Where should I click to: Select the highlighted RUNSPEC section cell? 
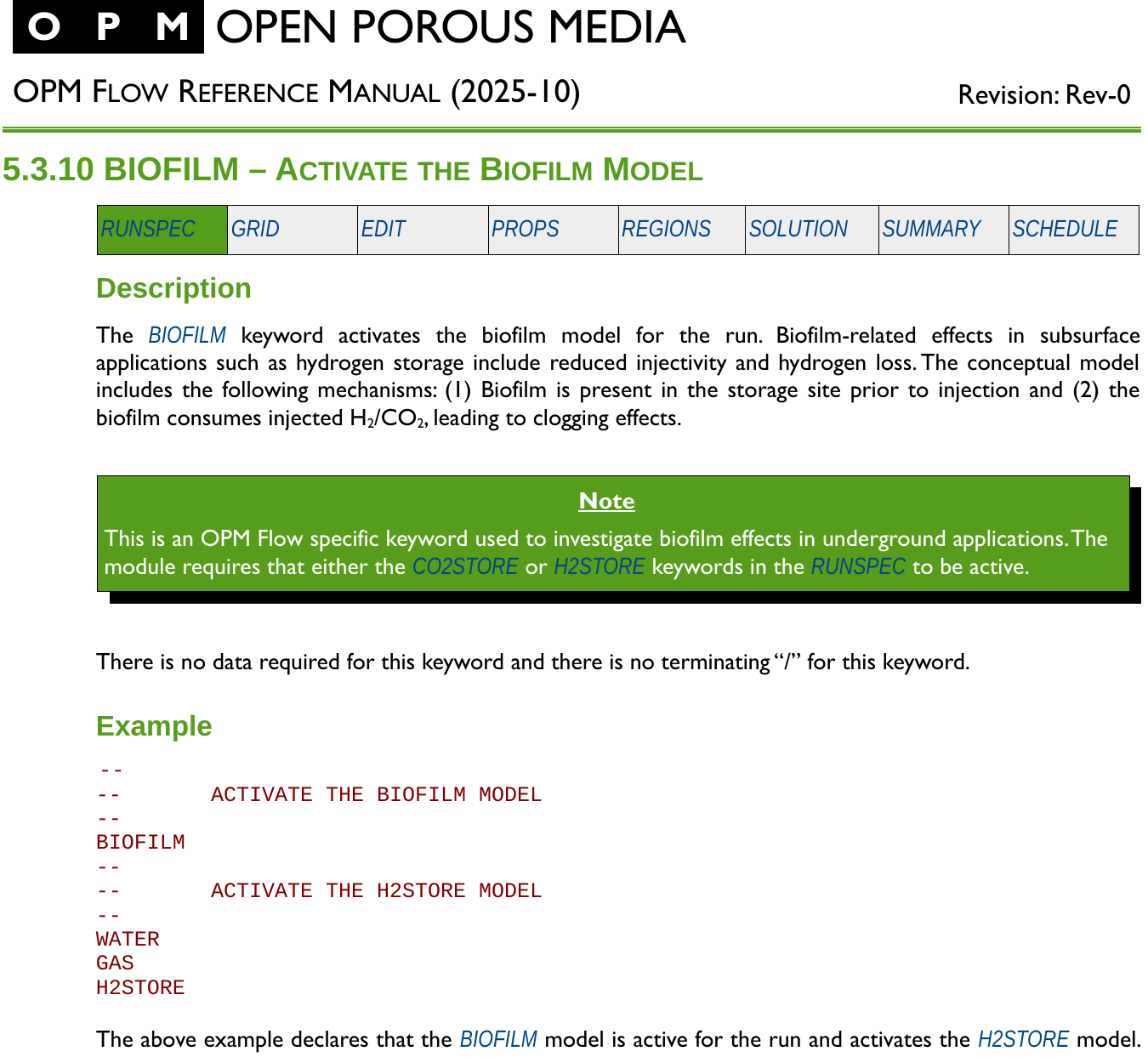click(x=148, y=230)
